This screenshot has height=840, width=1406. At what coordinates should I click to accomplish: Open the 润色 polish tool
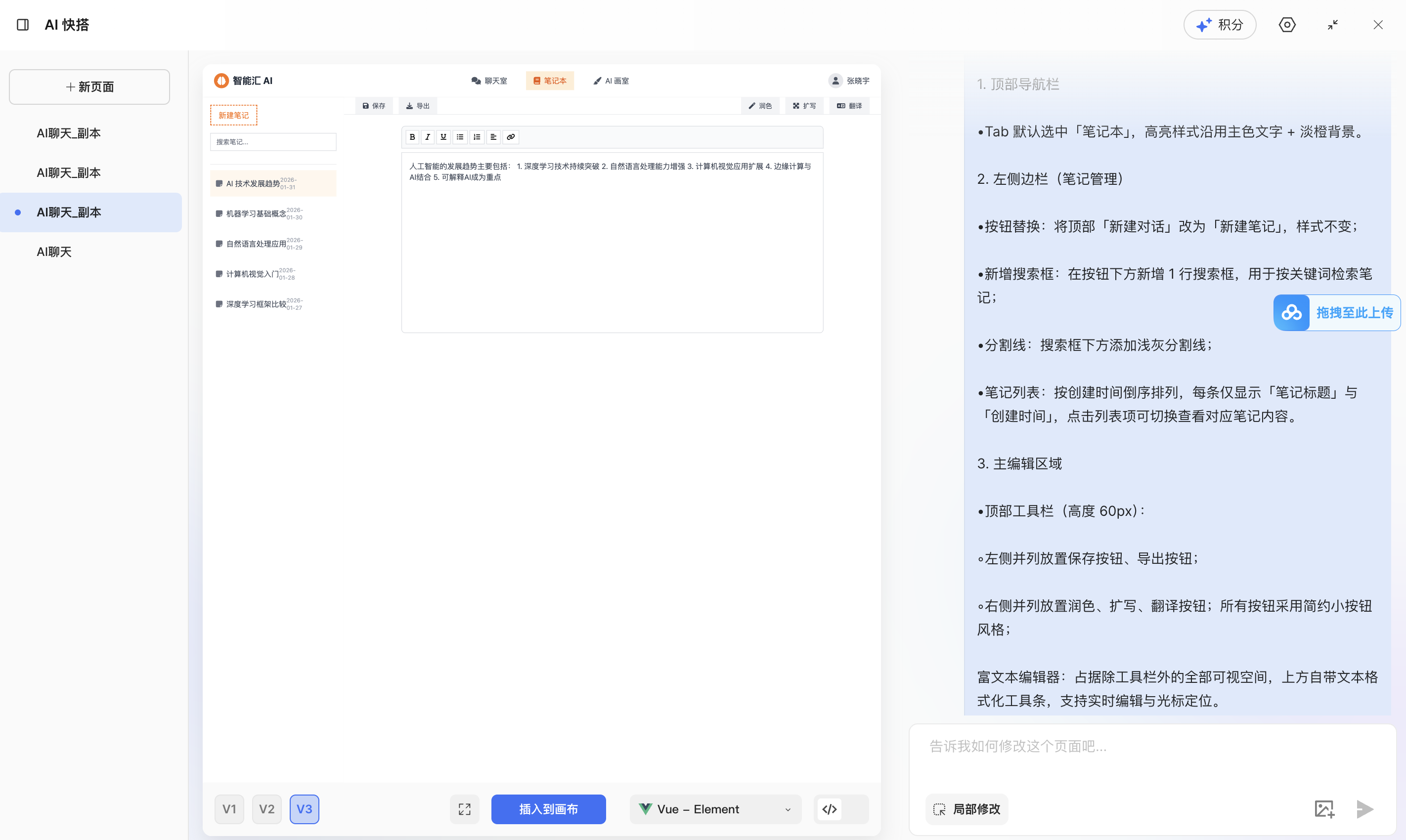click(x=760, y=105)
